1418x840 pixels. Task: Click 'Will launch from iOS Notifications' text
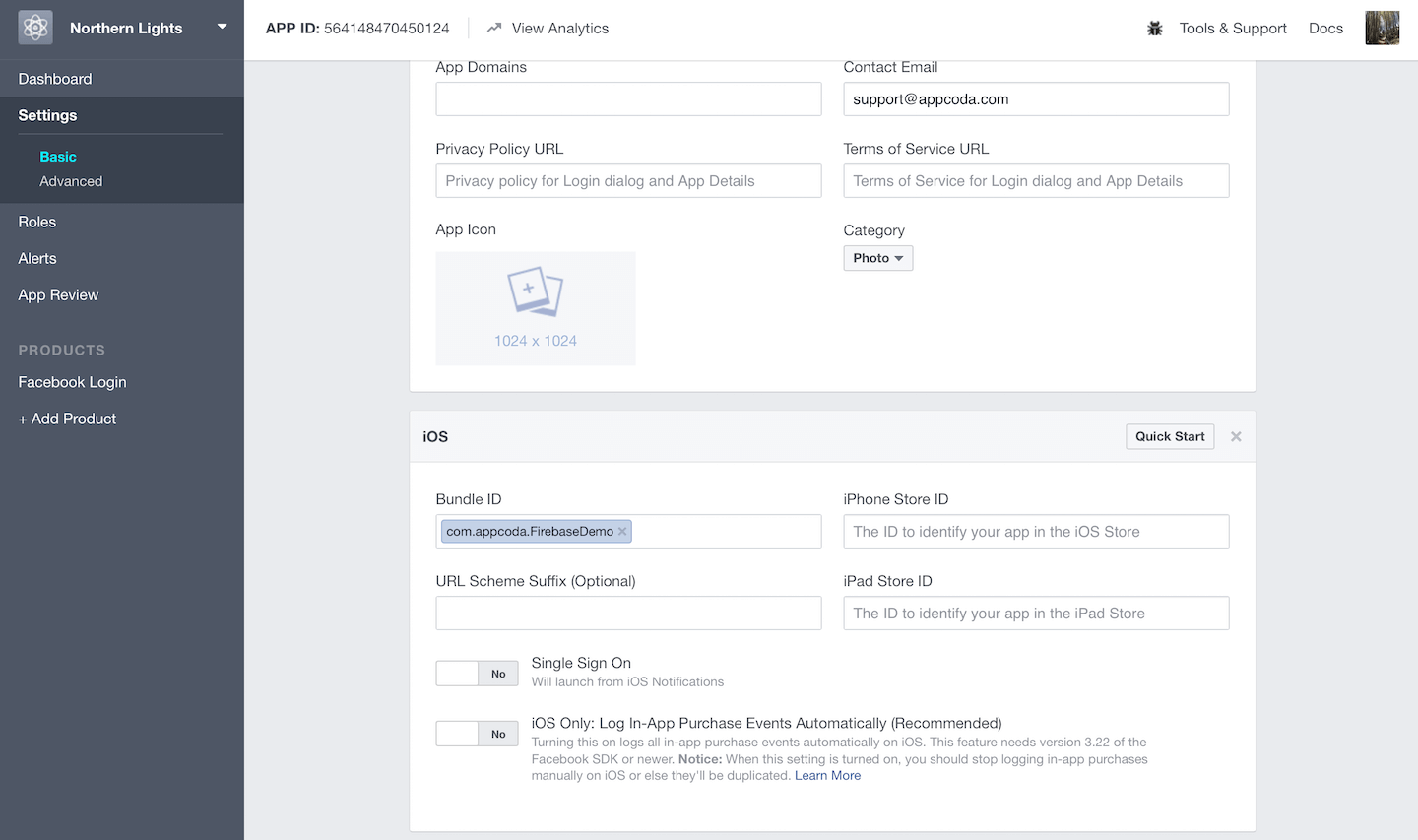pyautogui.click(x=627, y=681)
